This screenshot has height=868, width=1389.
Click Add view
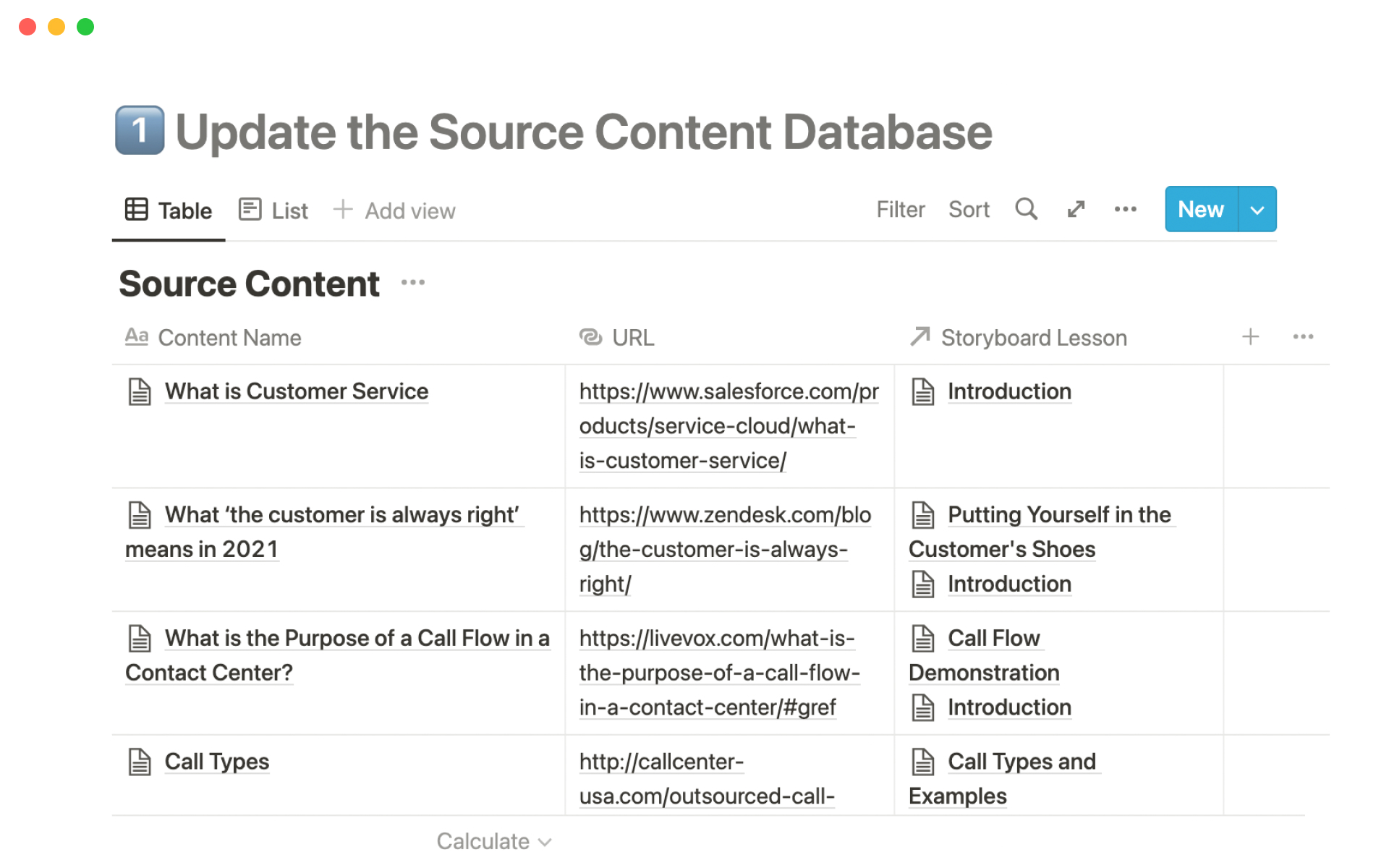(x=394, y=210)
